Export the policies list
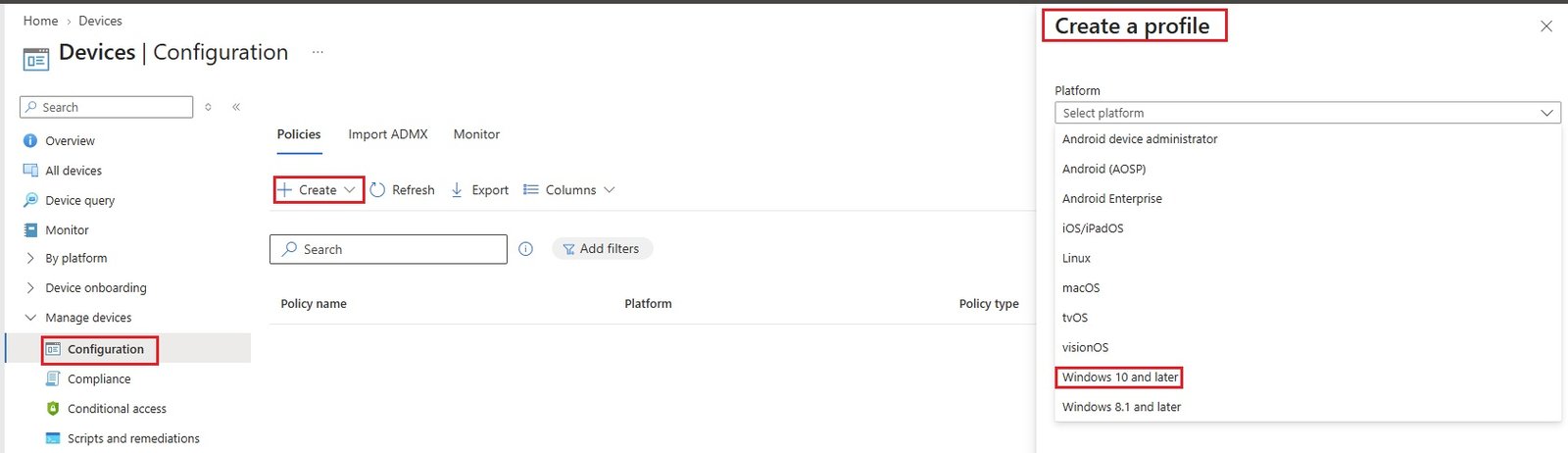The image size is (1568, 453). (479, 190)
